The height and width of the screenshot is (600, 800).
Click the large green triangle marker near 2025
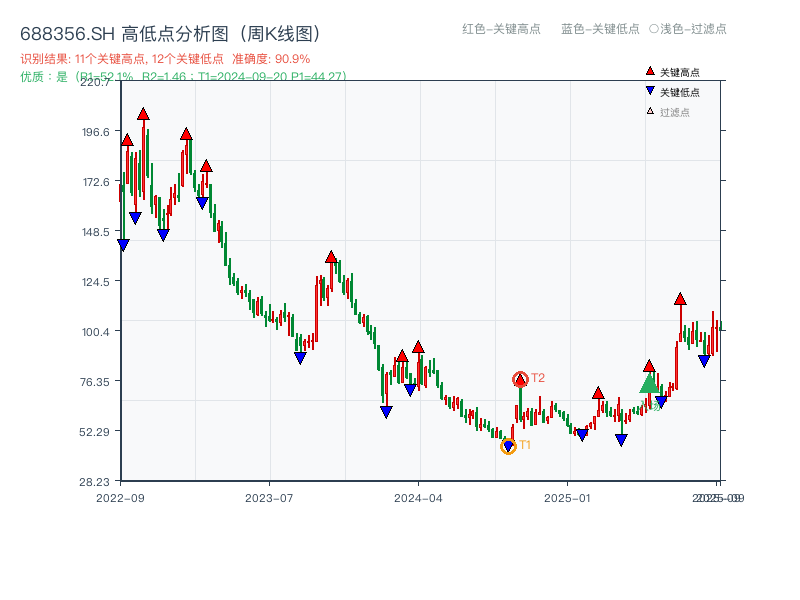[648, 383]
